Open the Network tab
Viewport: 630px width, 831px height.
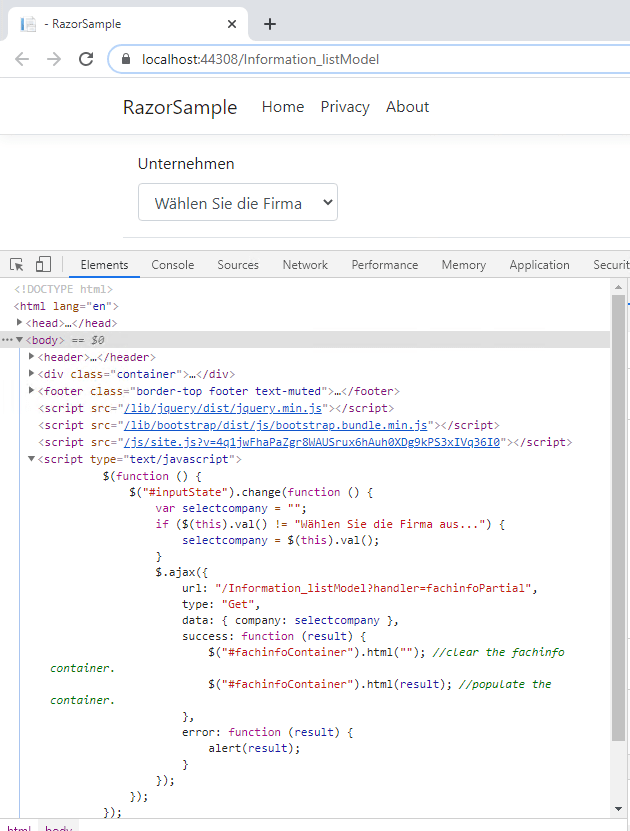point(305,264)
